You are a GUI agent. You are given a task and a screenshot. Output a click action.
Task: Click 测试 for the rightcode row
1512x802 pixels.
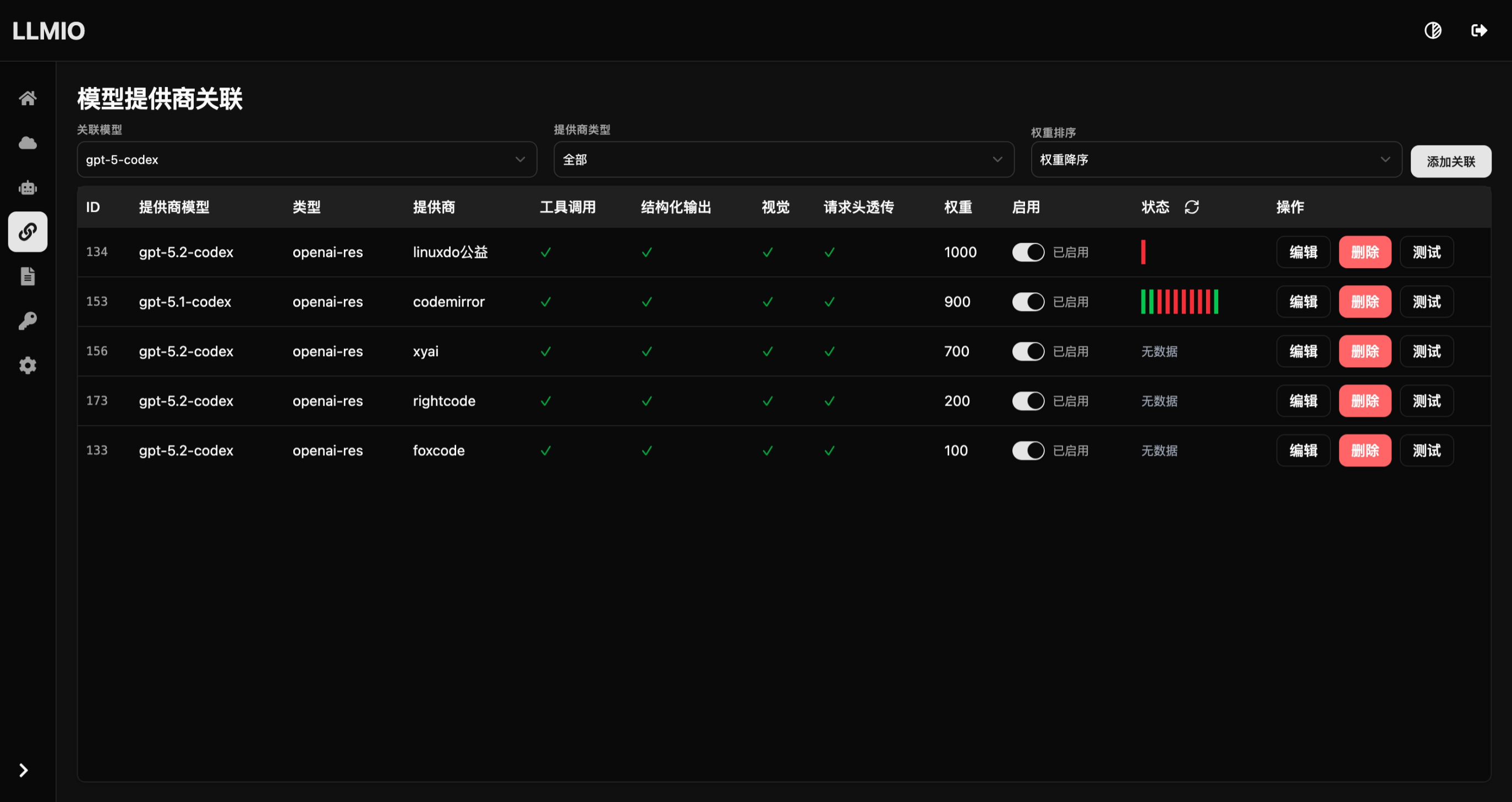tap(1426, 401)
